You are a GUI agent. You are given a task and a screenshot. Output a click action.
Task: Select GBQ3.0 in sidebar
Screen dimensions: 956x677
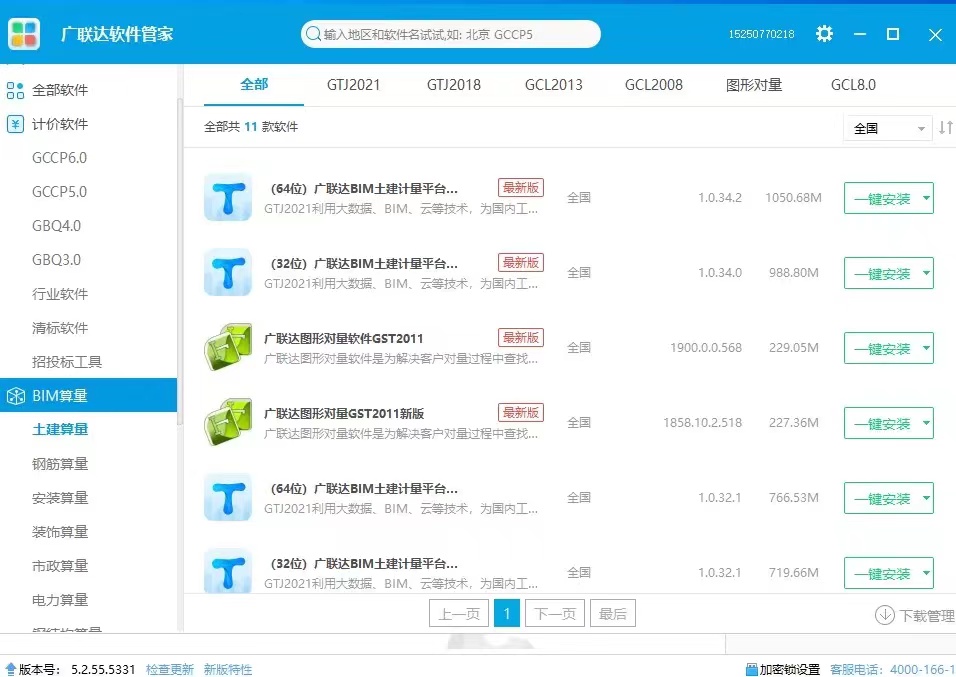pyautogui.click(x=56, y=260)
